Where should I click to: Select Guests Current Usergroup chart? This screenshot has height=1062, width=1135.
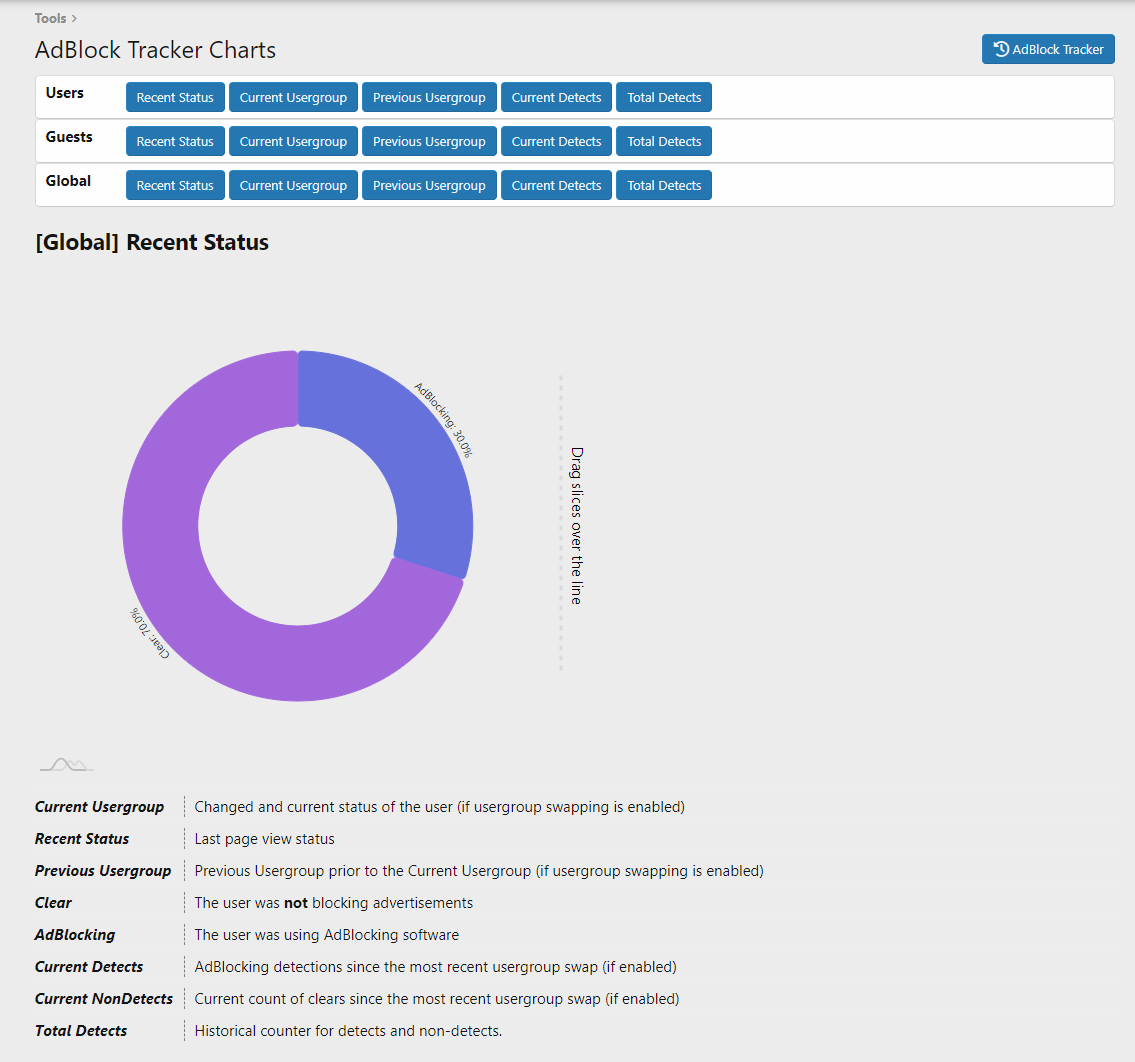[293, 142]
